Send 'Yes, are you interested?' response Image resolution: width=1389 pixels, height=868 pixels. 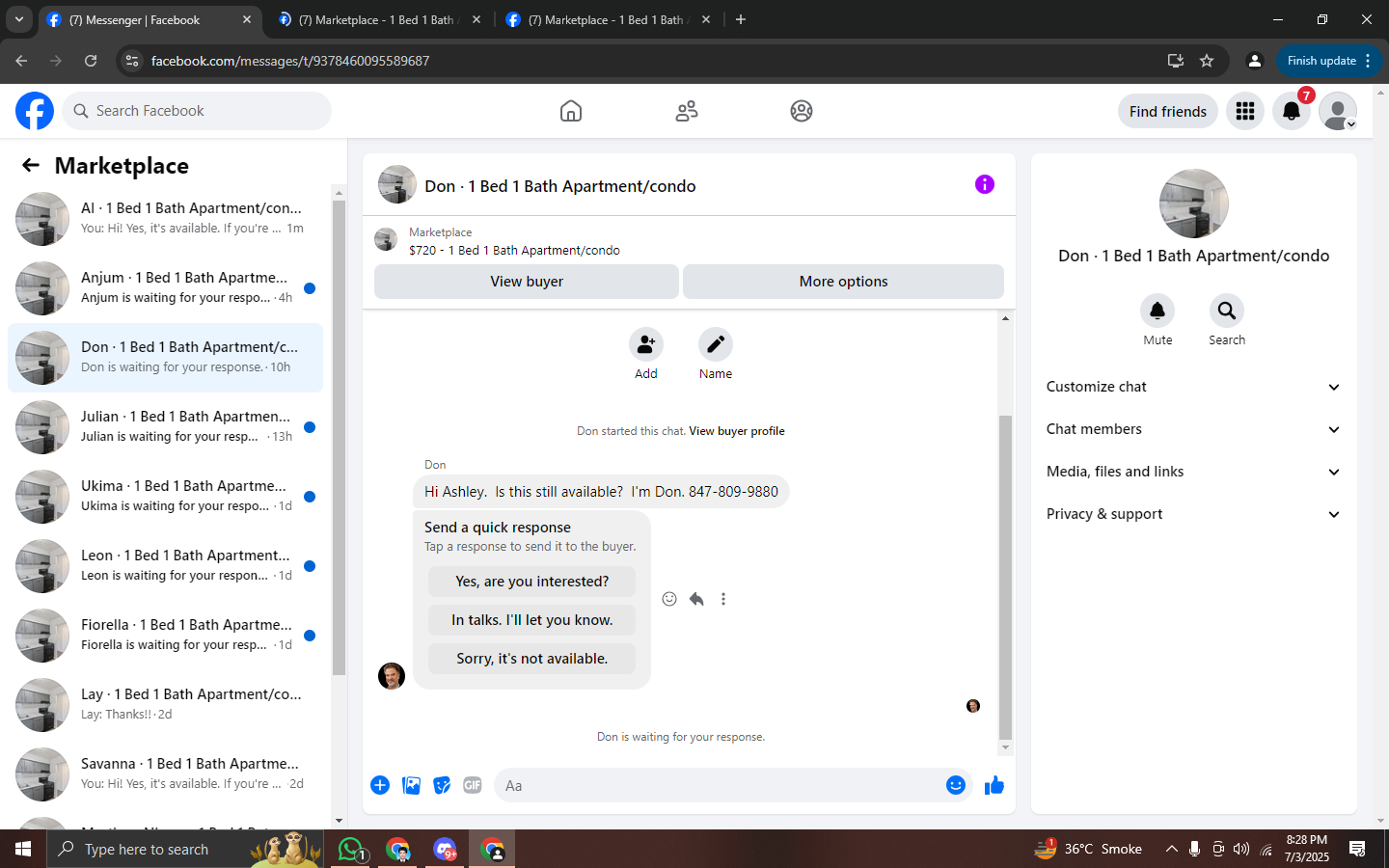pos(531,582)
